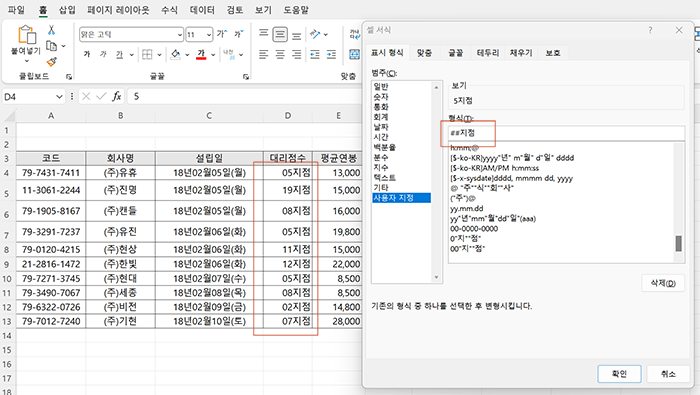The image size is (700, 395).
Task: Click the 형식 format code field
Action: point(567,133)
